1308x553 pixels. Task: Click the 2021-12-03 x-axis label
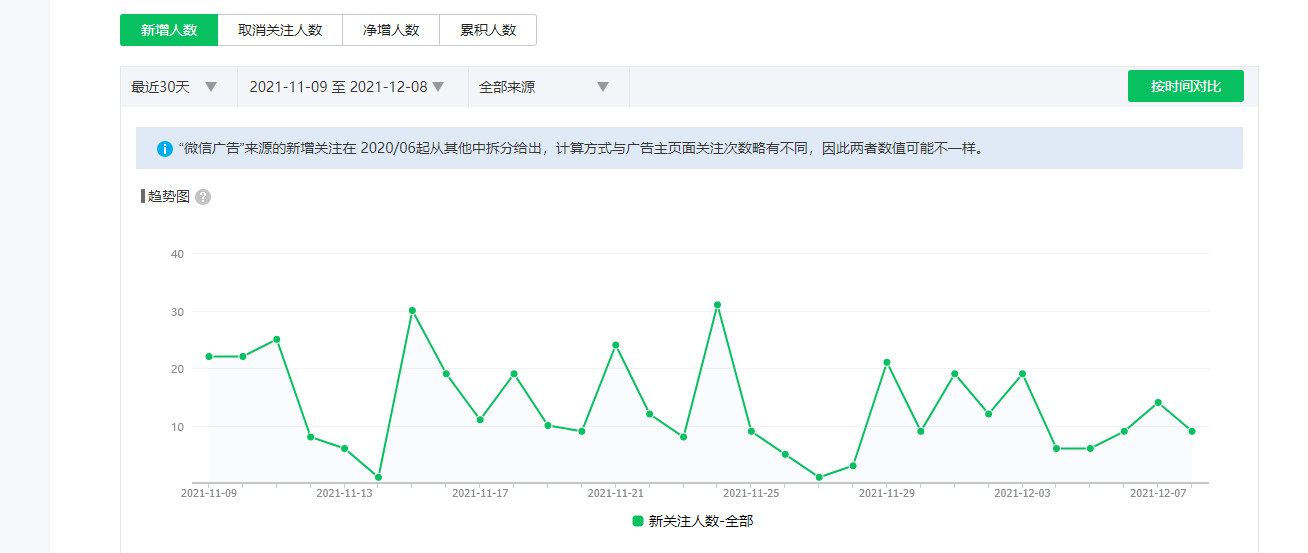[1022, 493]
